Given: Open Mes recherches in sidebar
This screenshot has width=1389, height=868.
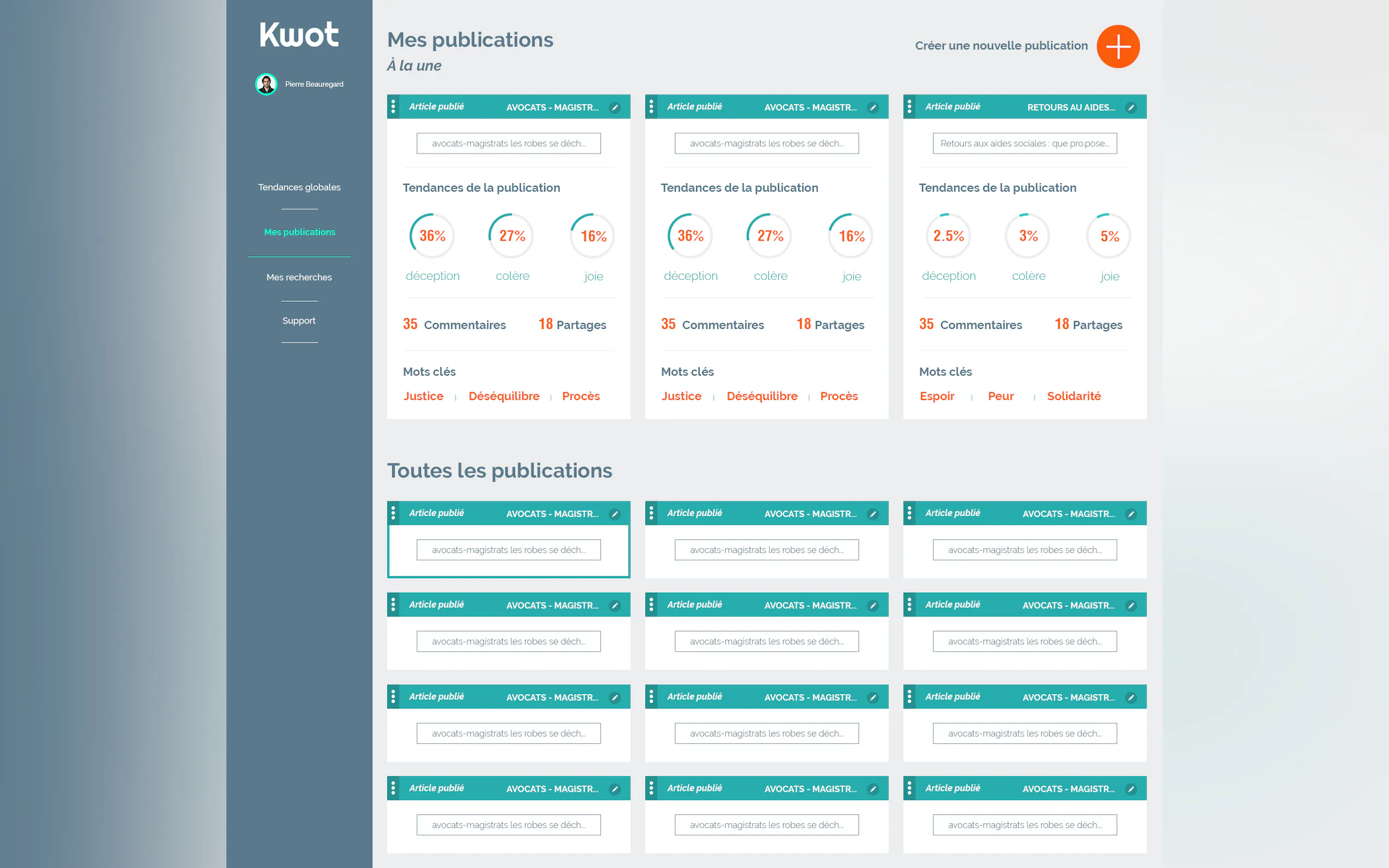Looking at the screenshot, I should pyautogui.click(x=299, y=277).
